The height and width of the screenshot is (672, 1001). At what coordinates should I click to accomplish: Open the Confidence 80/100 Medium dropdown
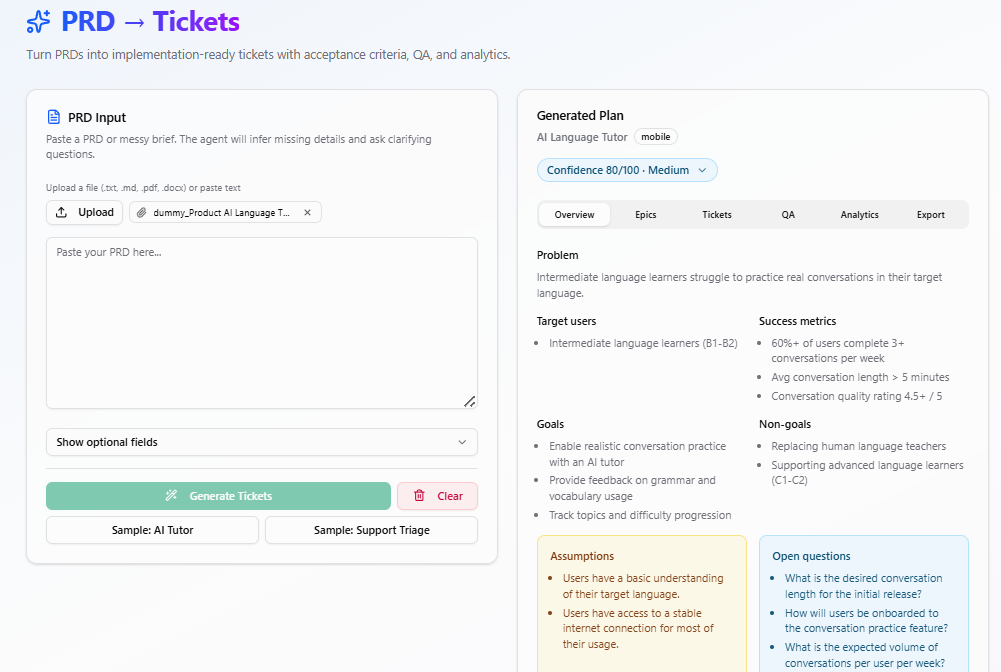coord(626,170)
